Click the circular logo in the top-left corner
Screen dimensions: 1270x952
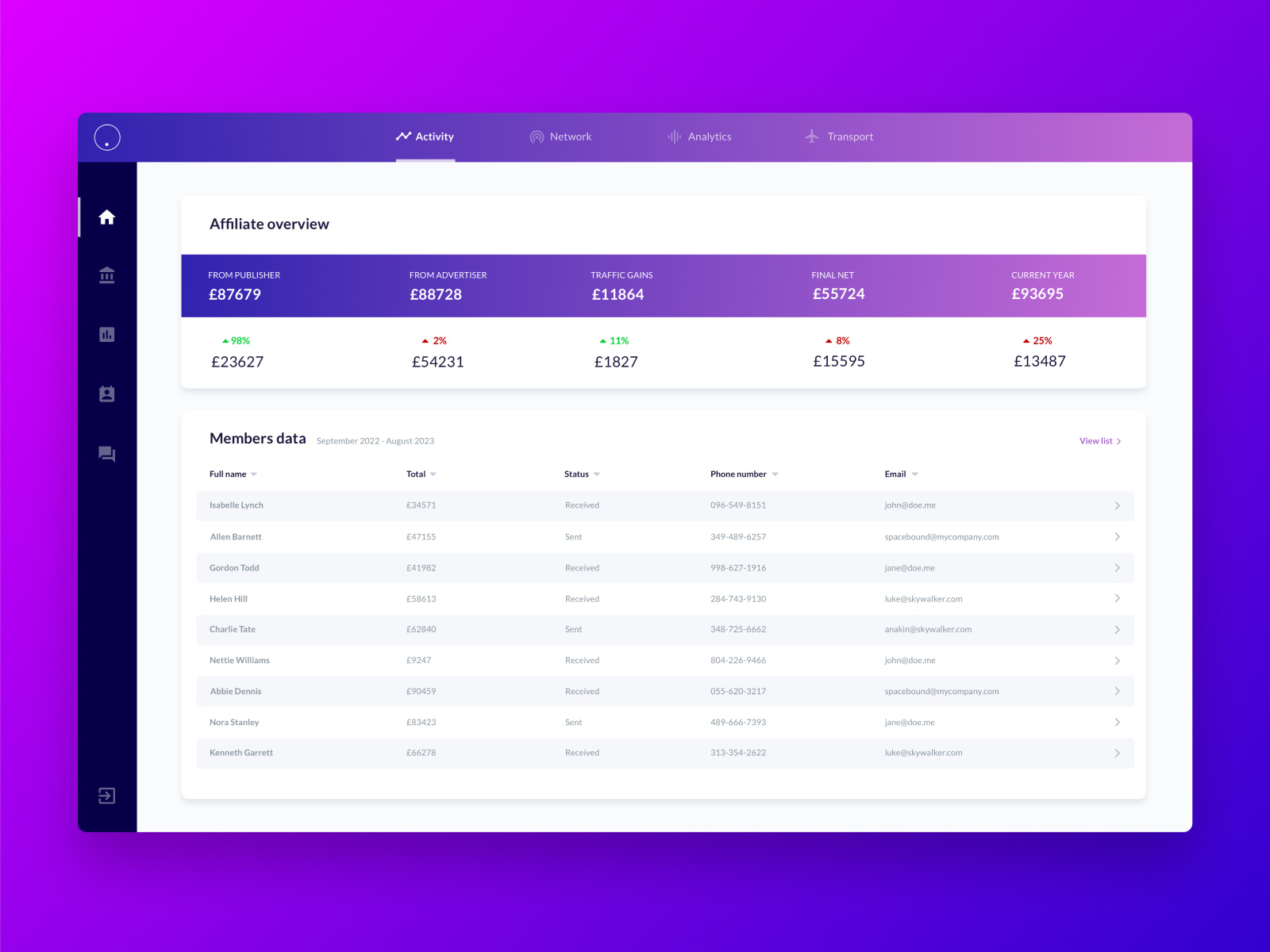pyautogui.click(x=106, y=136)
